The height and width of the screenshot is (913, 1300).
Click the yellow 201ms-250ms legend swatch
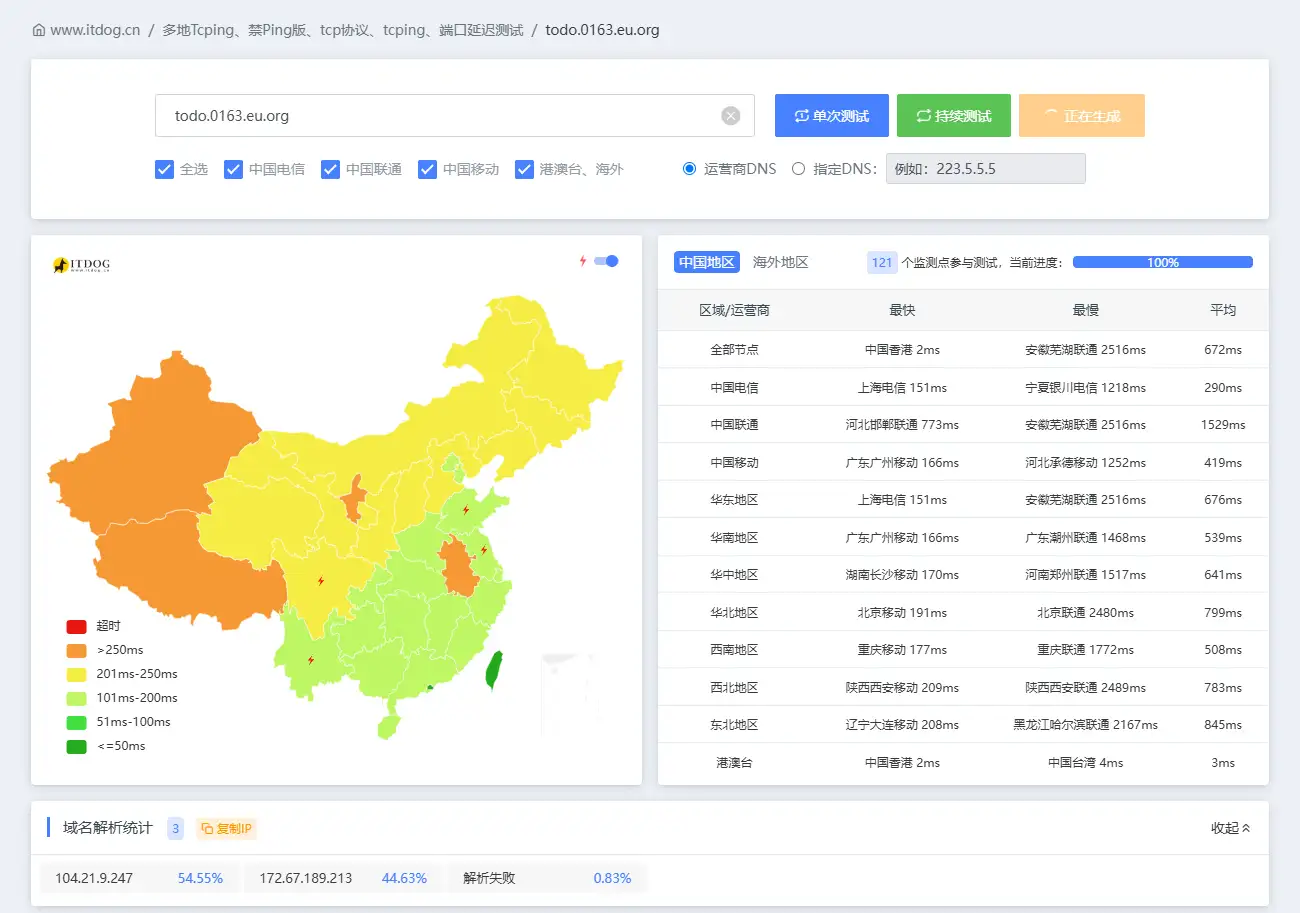pos(77,674)
